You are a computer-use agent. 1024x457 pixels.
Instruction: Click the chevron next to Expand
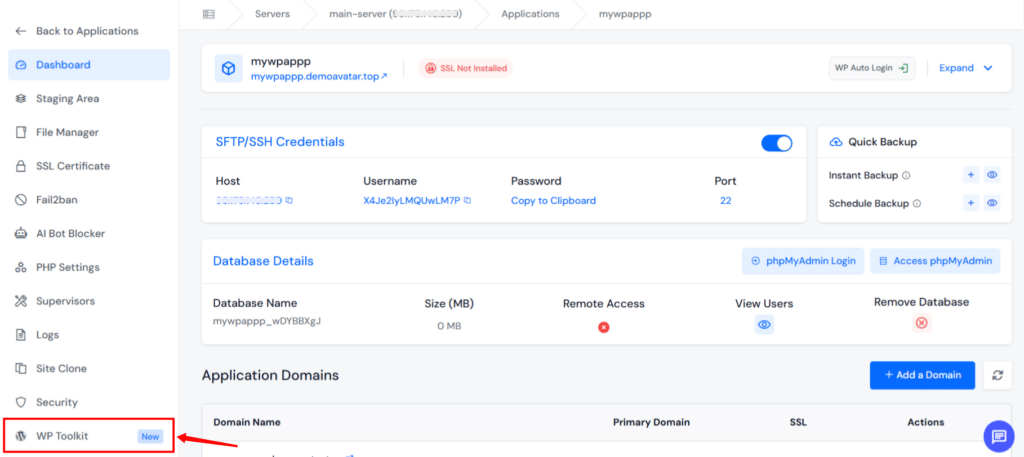pyautogui.click(x=987, y=68)
